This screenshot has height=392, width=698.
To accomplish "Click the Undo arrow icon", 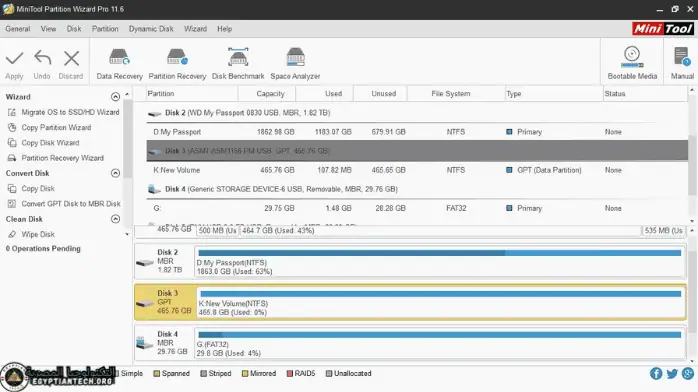I will tap(42, 58).
